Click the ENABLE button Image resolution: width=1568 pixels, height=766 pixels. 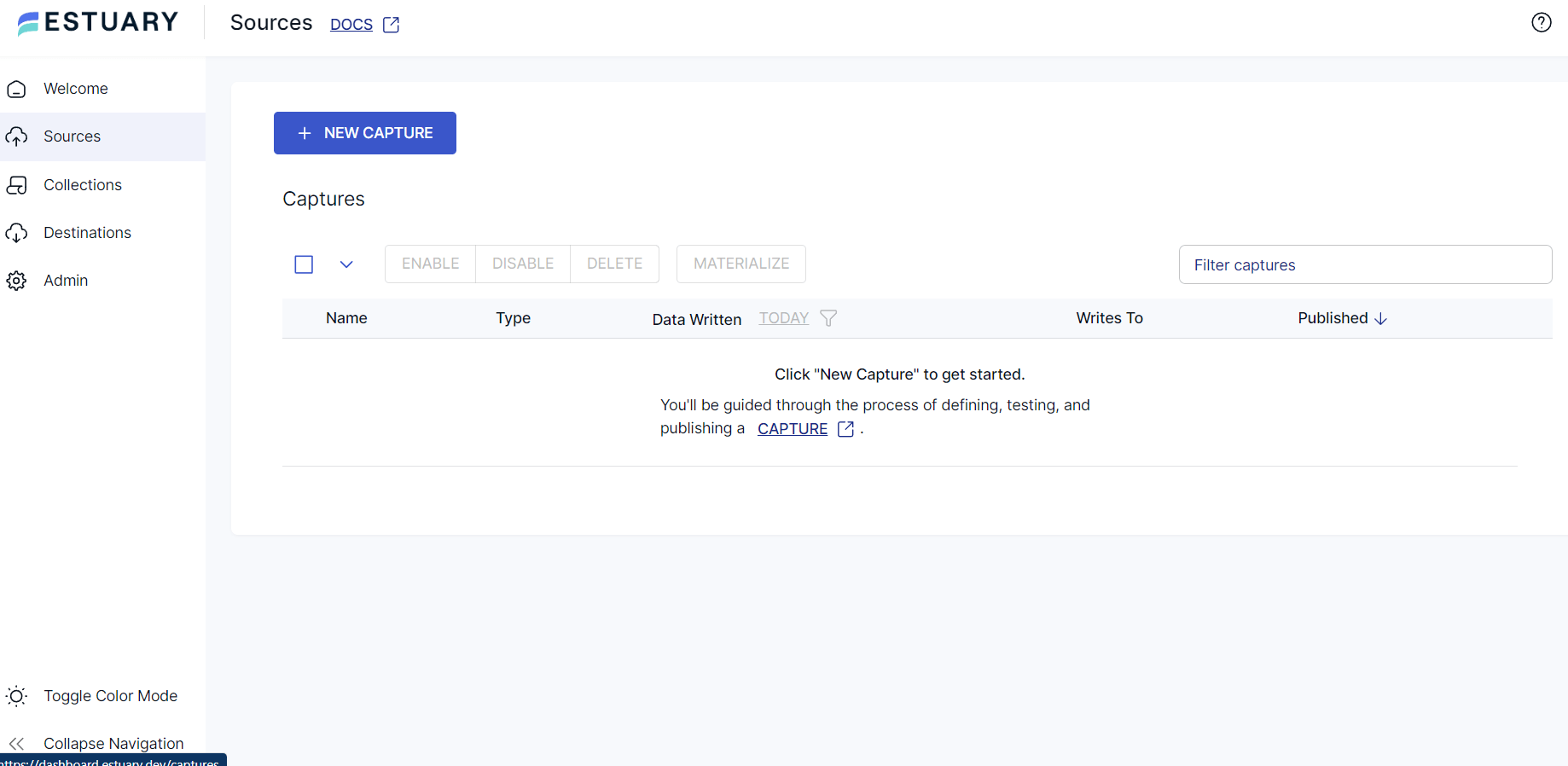(430, 264)
